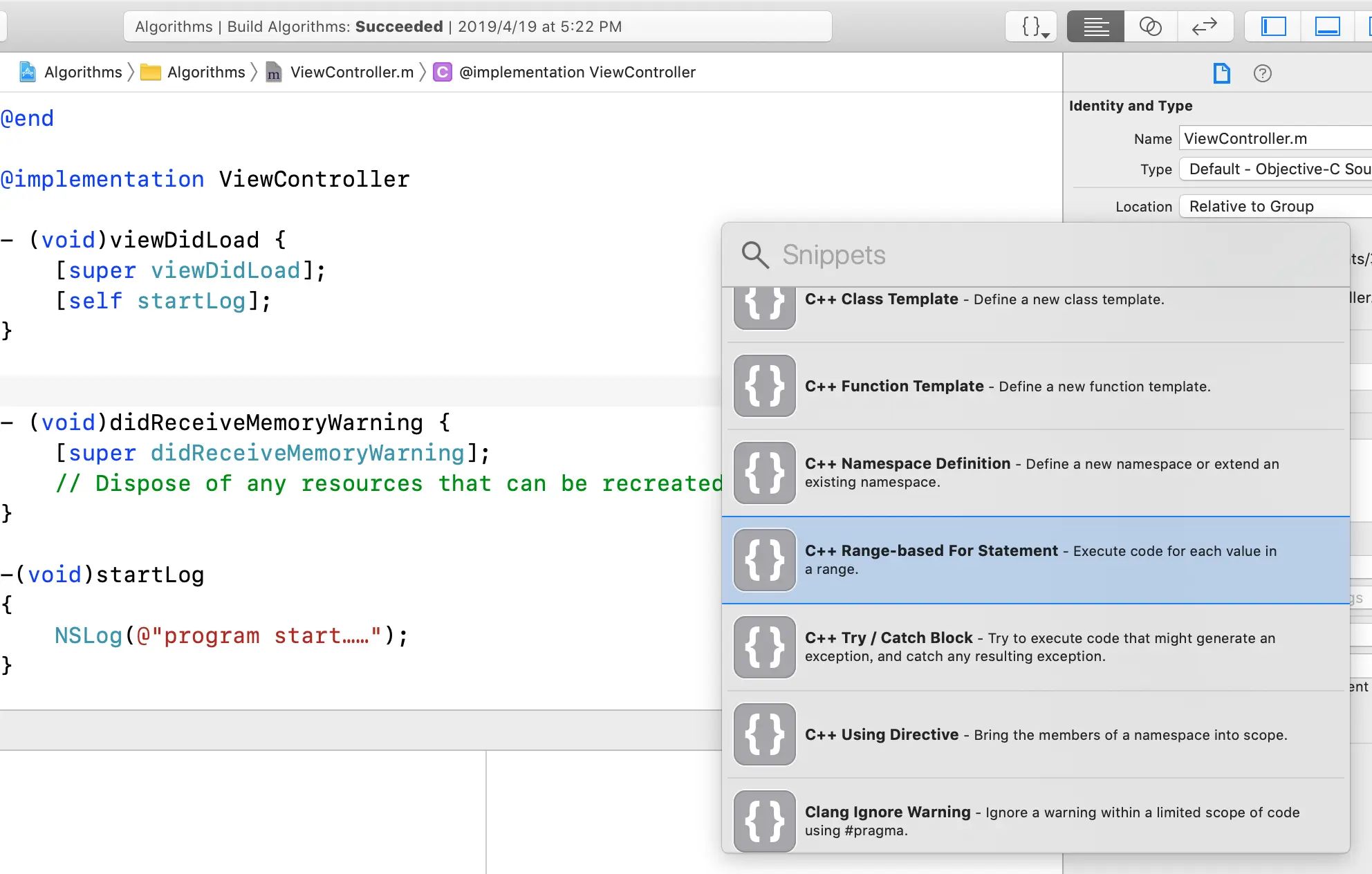Open the Quick Help inspector

tap(1262, 73)
